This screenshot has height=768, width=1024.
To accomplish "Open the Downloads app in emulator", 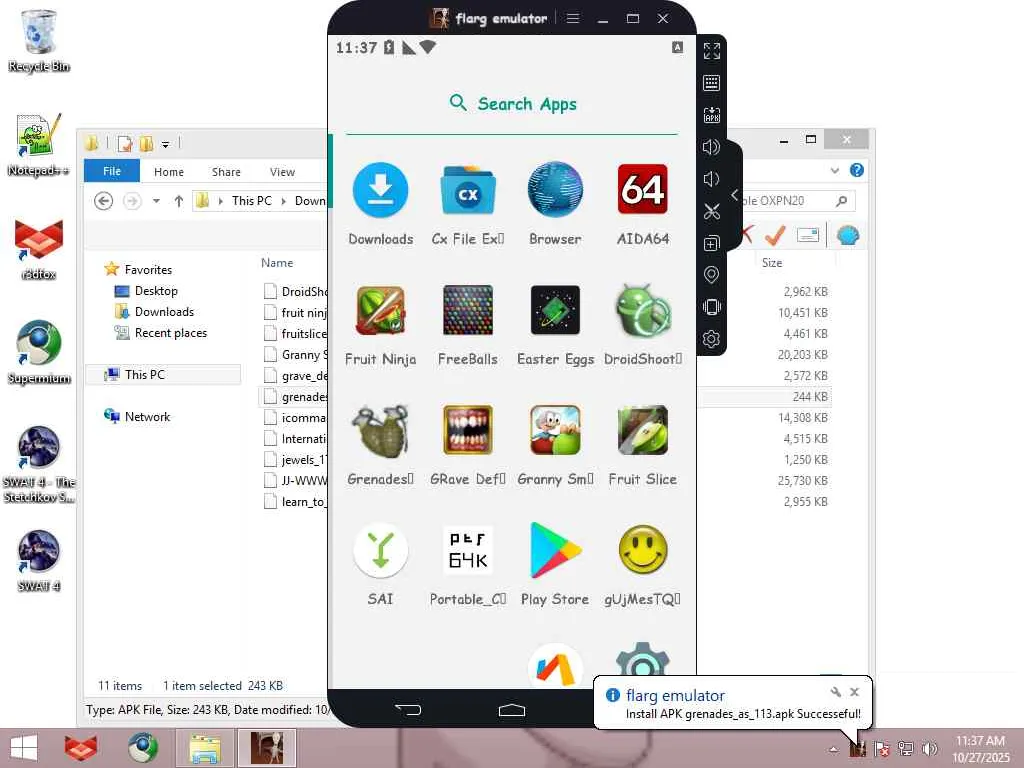I will 381,190.
